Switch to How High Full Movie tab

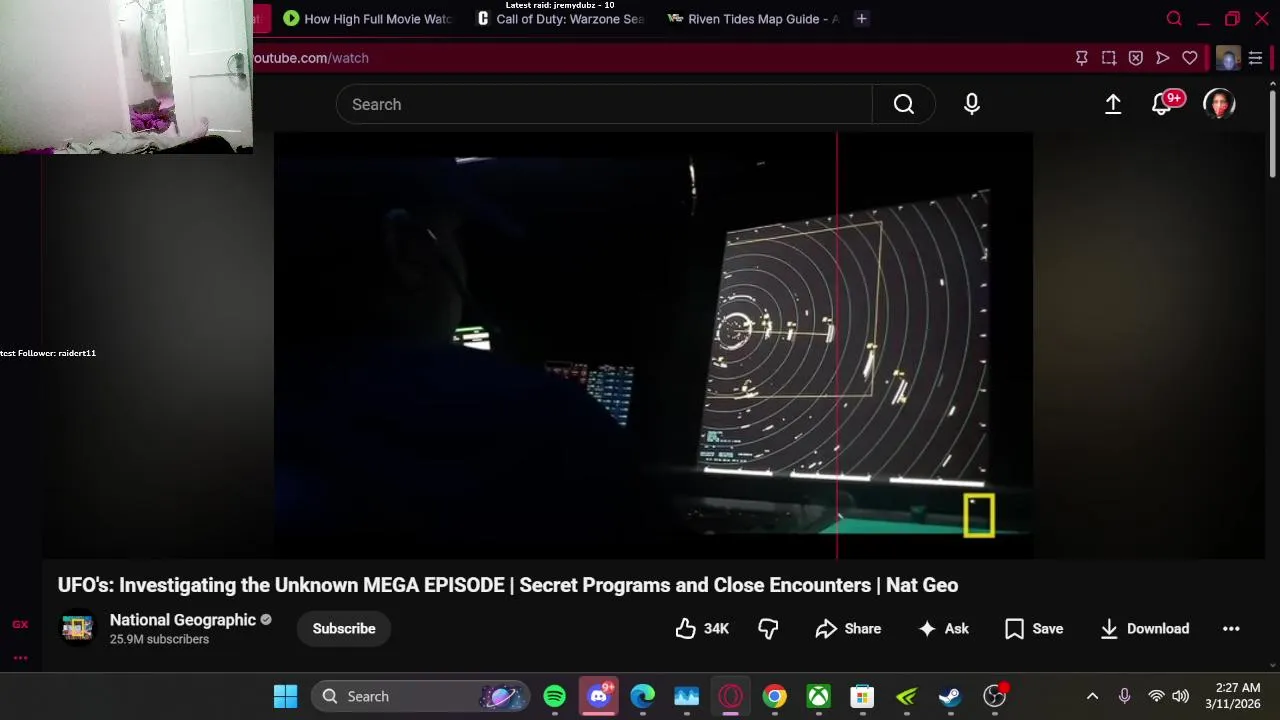pos(366,19)
